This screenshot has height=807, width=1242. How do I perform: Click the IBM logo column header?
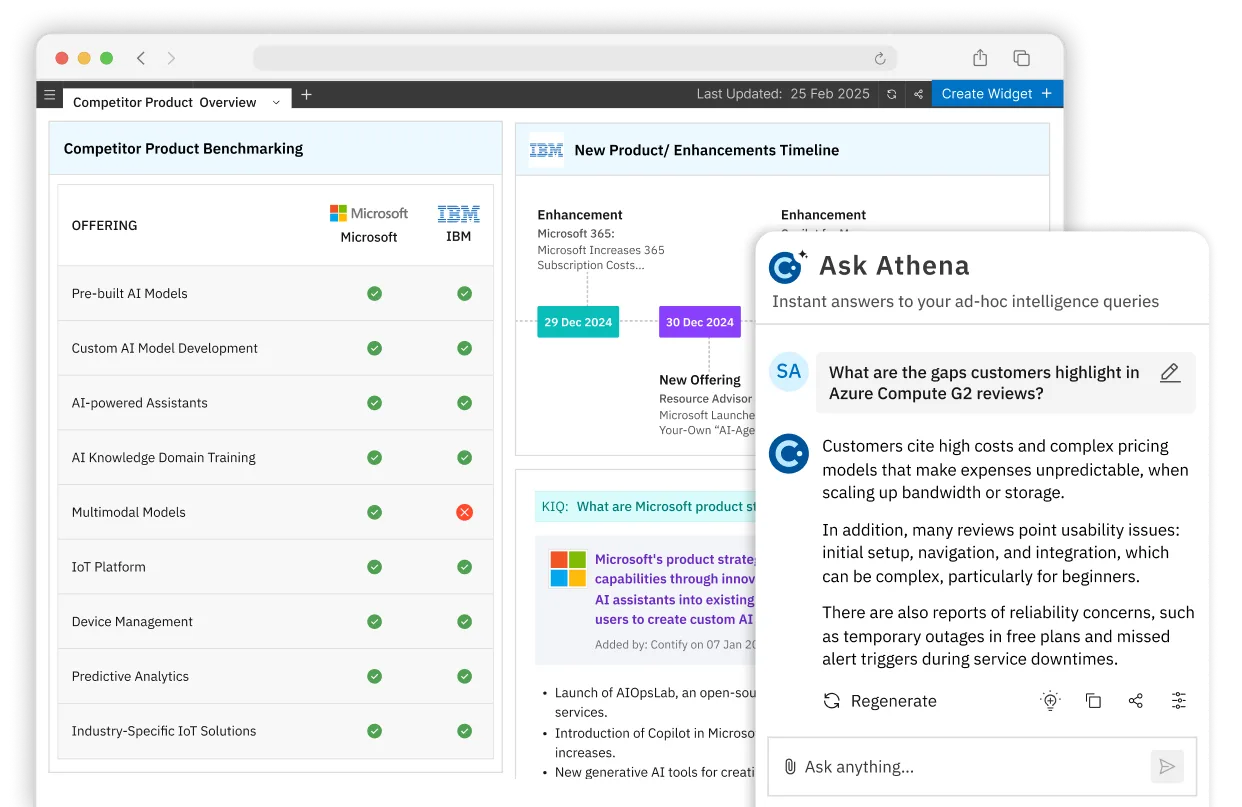click(459, 213)
